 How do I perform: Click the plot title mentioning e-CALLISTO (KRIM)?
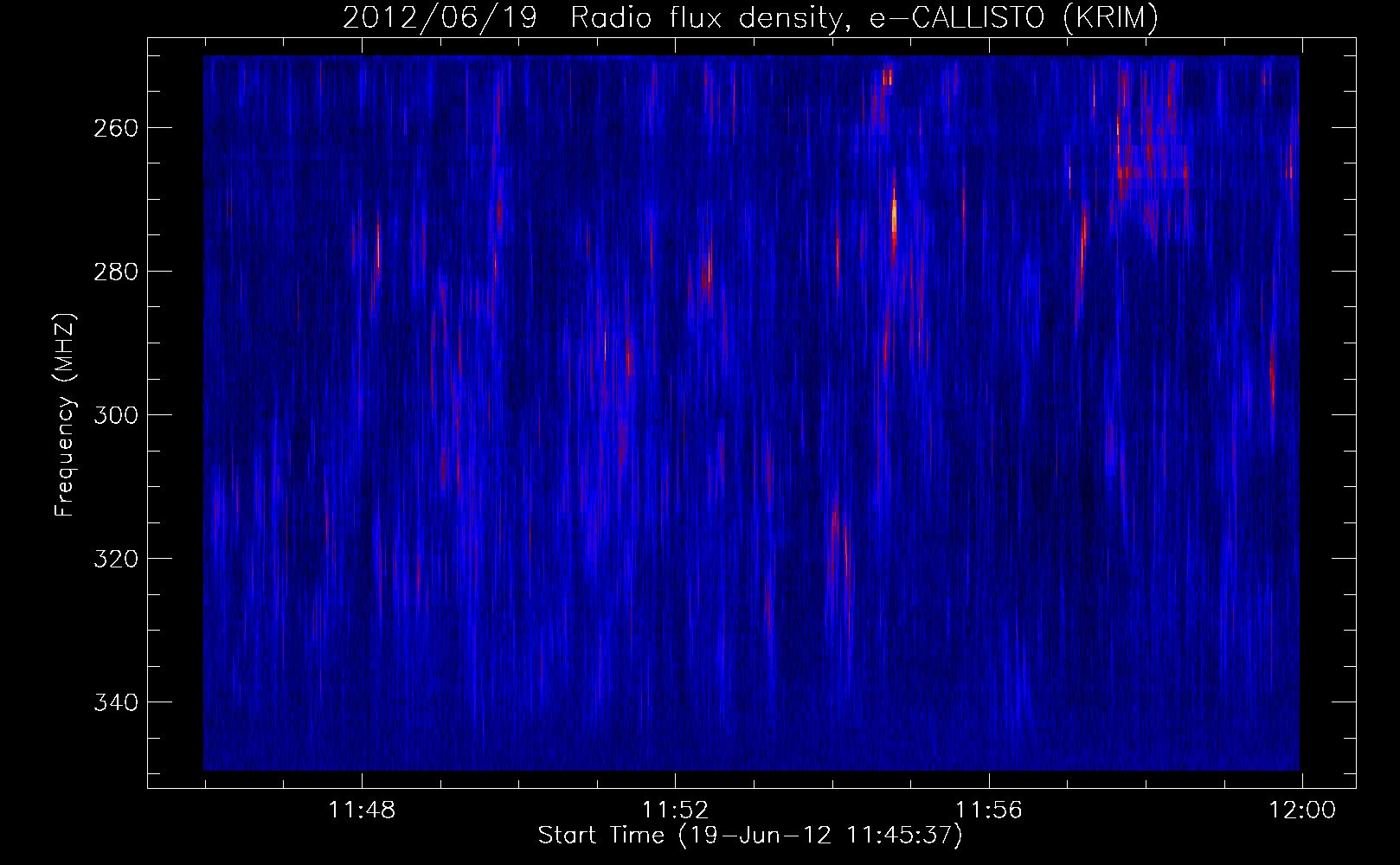click(x=750, y=18)
